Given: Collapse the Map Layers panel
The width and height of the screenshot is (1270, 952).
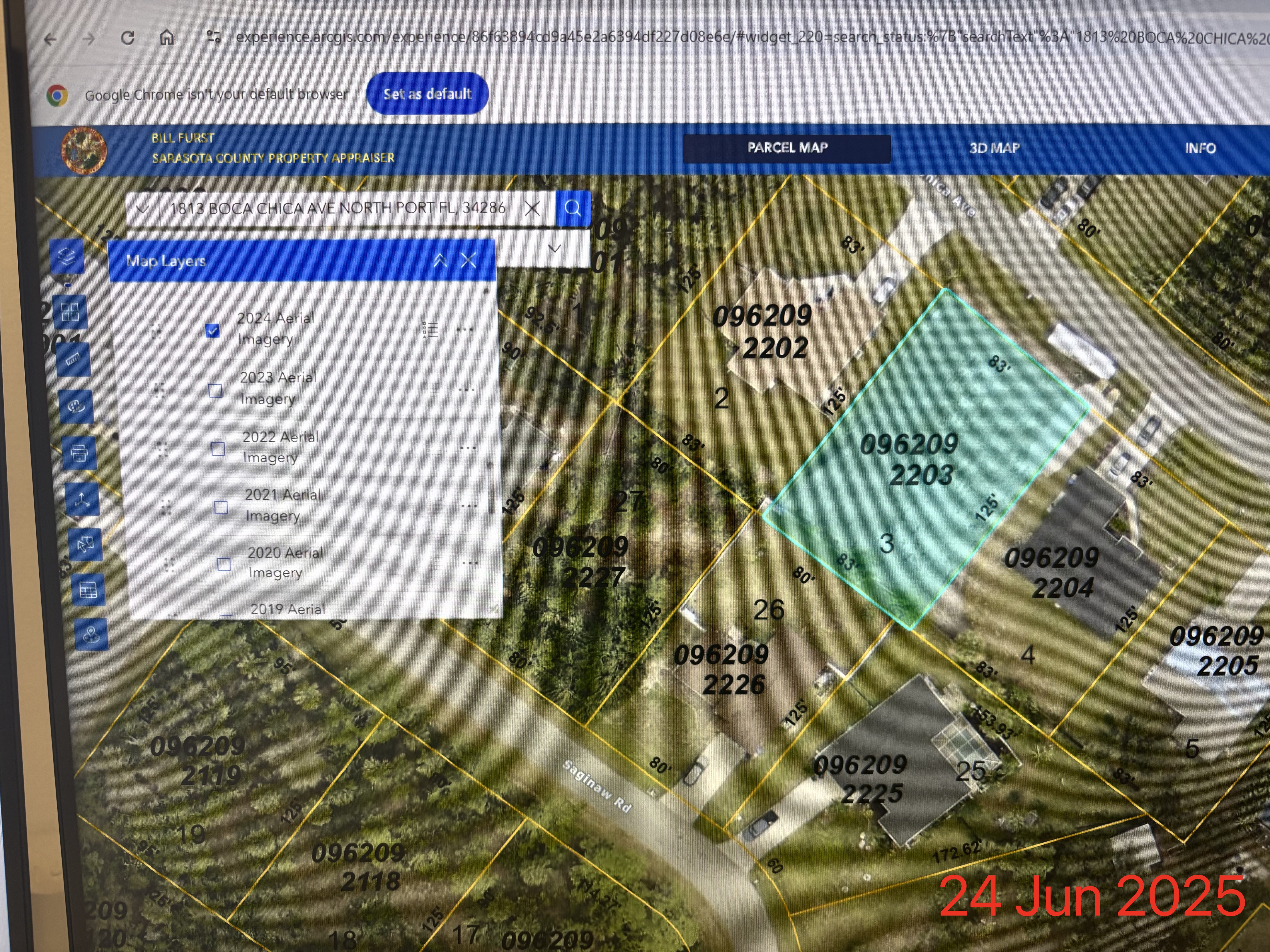Looking at the screenshot, I should (440, 260).
